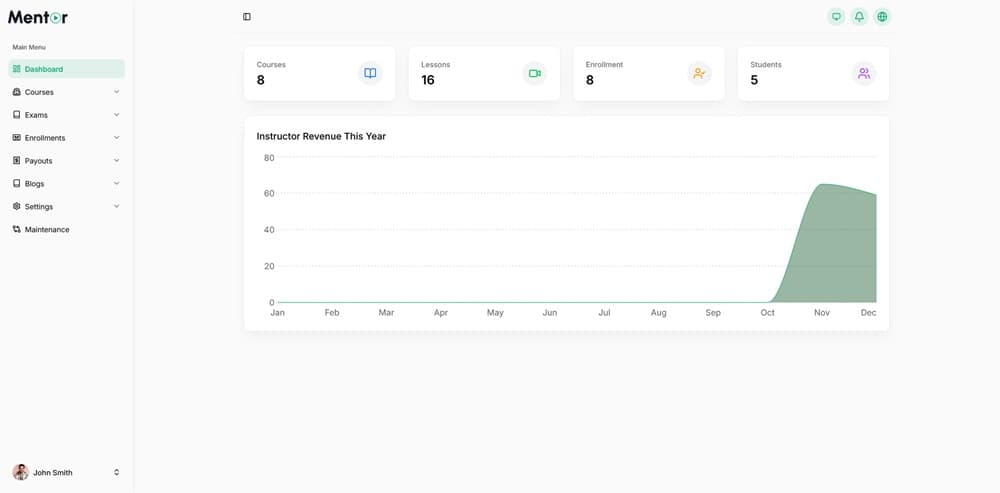
Task: Click the Mentor logo
Action: pyautogui.click(x=38, y=17)
